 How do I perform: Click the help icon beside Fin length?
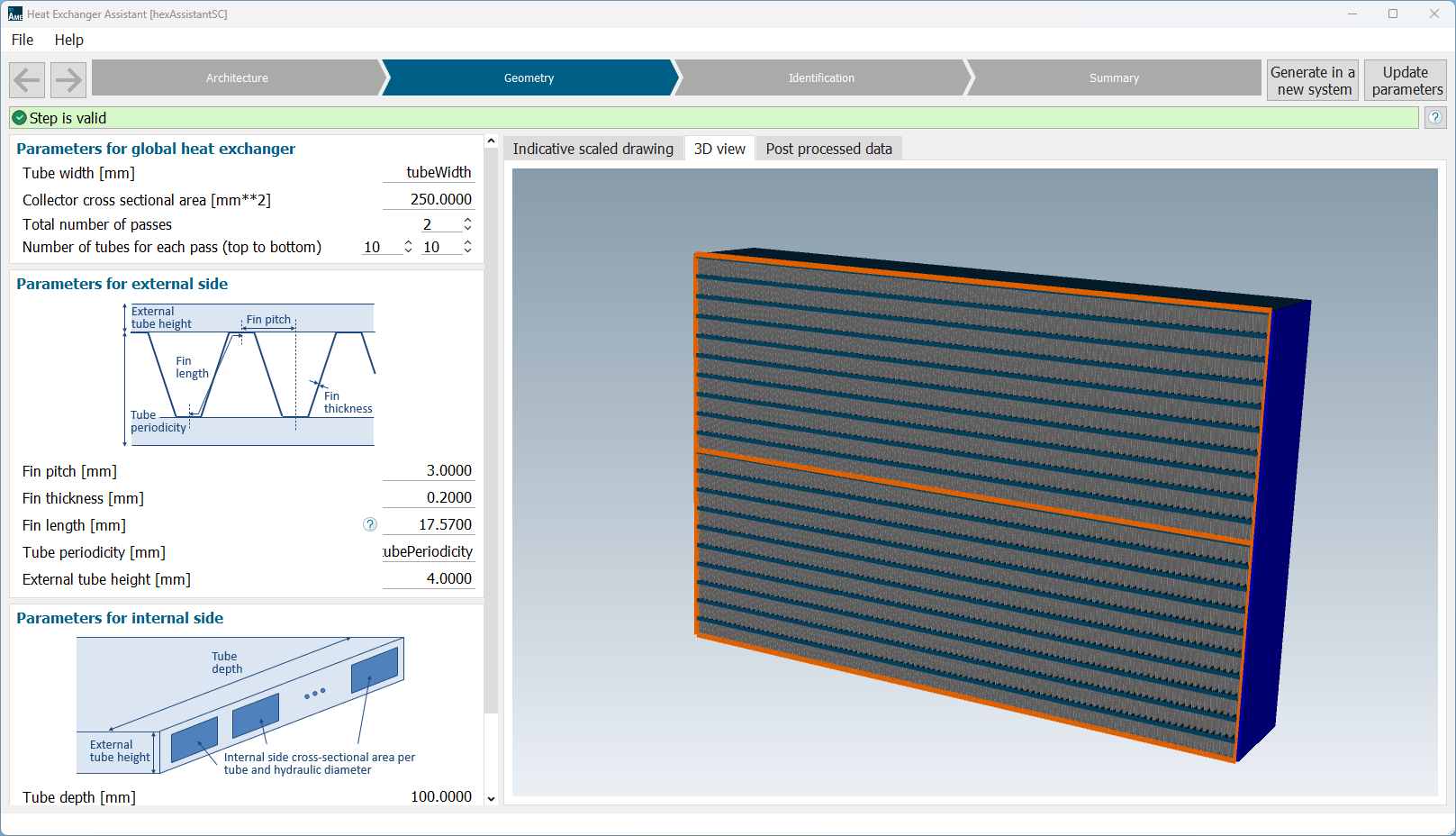tap(369, 524)
